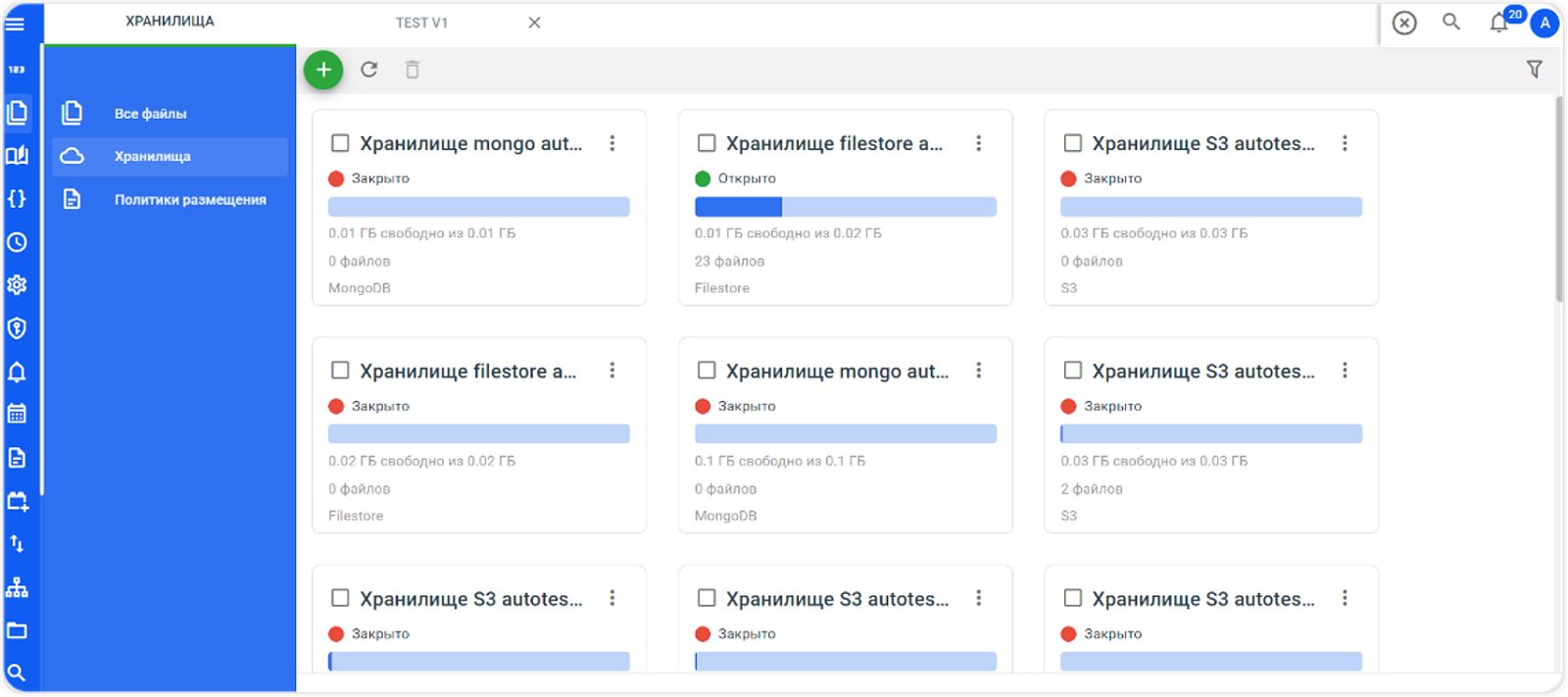Click the usage bar of mongo card with 0.1 ГБ

(x=846, y=434)
